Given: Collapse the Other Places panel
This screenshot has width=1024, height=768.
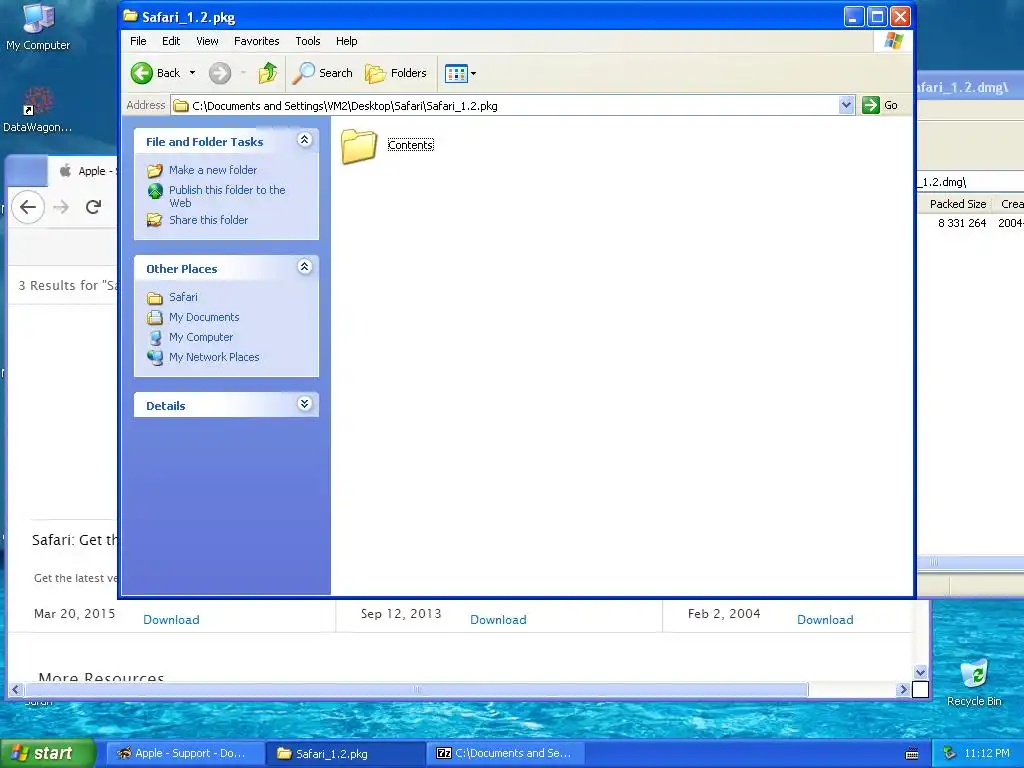Looking at the screenshot, I should tap(304, 266).
